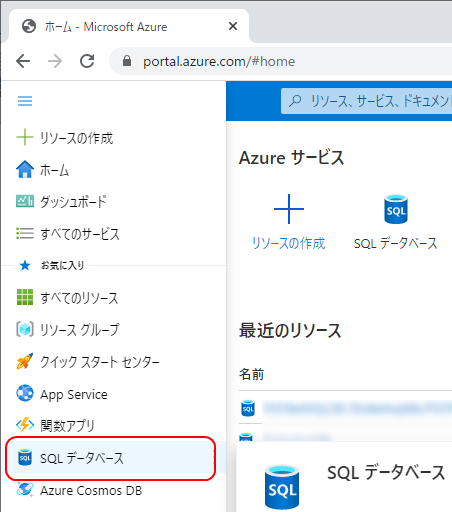452x512 pixels.
Task: Click the padlock site info icon
Action: tap(127, 61)
